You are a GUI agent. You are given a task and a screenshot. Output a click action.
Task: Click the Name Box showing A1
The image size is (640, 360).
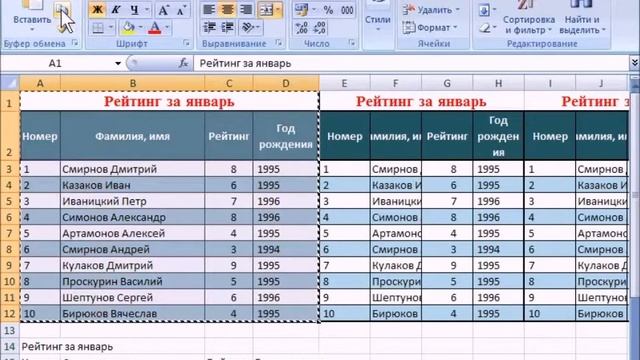pyautogui.click(x=55, y=63)
